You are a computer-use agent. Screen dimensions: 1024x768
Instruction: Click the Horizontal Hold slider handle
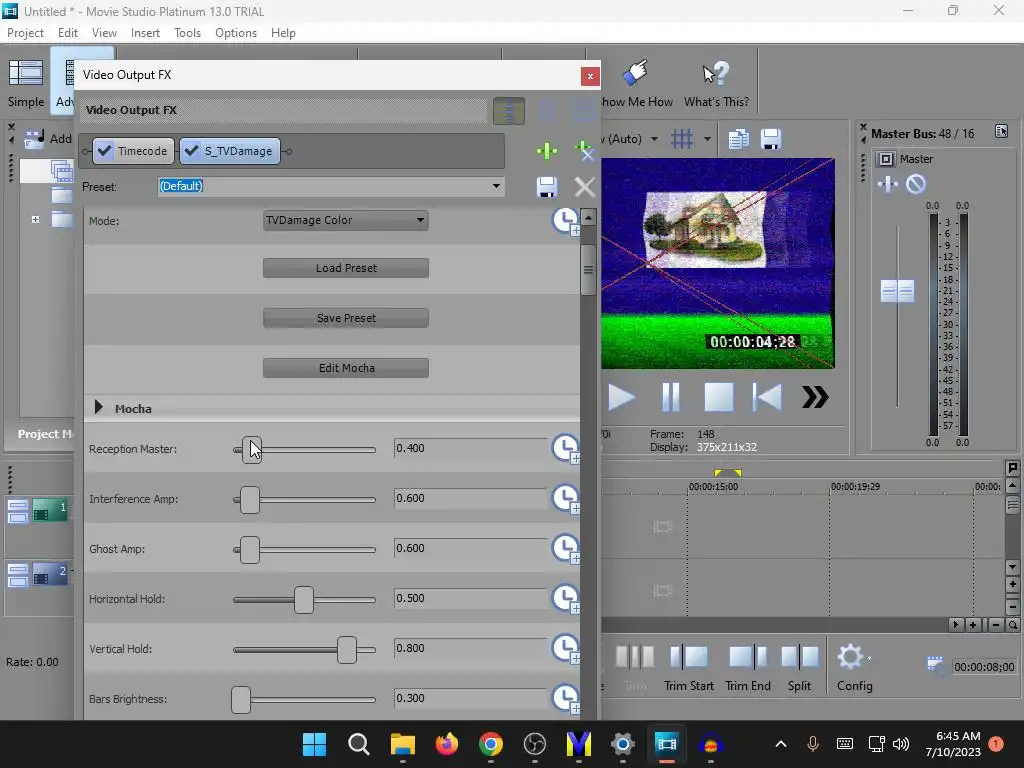pos(304,600)
